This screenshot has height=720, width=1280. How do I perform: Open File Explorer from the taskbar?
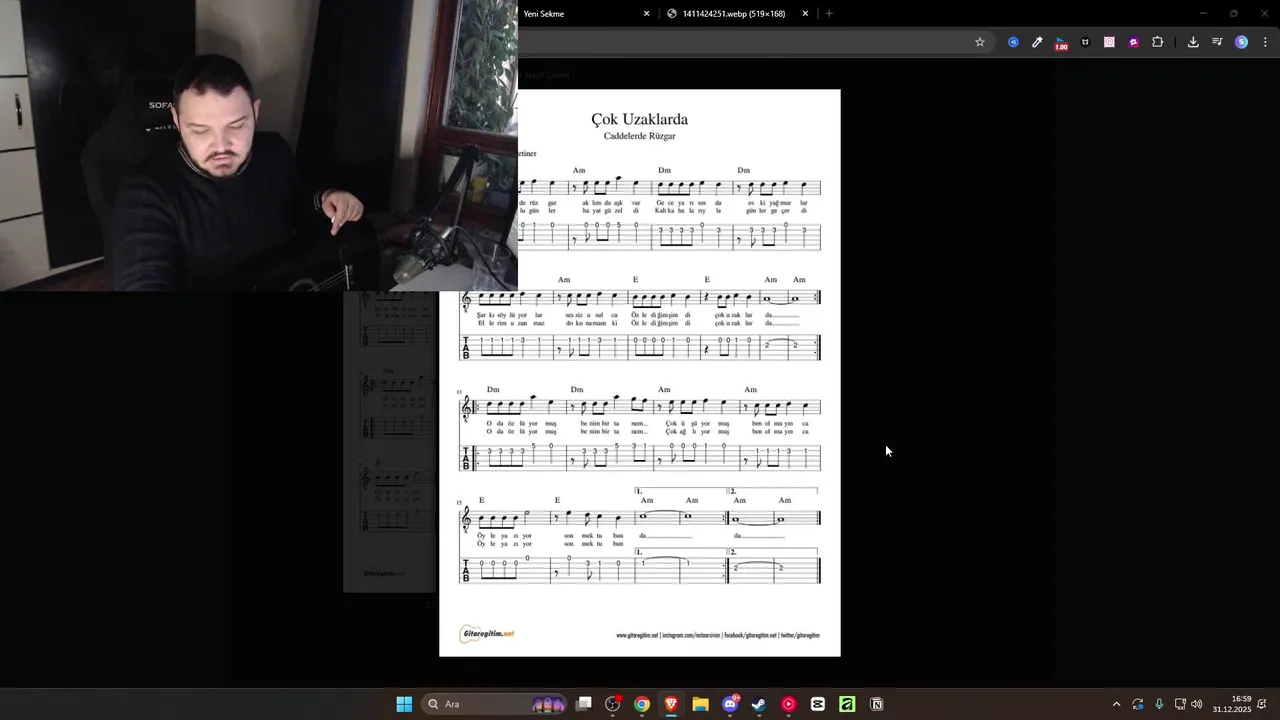click(700, 704)
